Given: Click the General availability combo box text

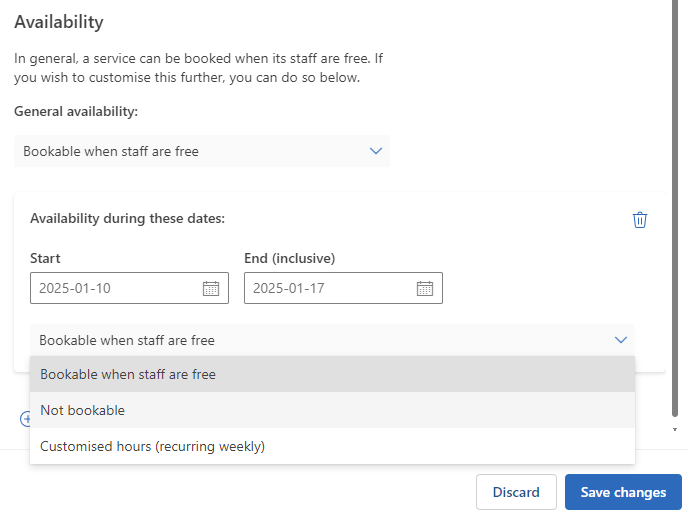Looking at the screenshot, I should 111,151.
